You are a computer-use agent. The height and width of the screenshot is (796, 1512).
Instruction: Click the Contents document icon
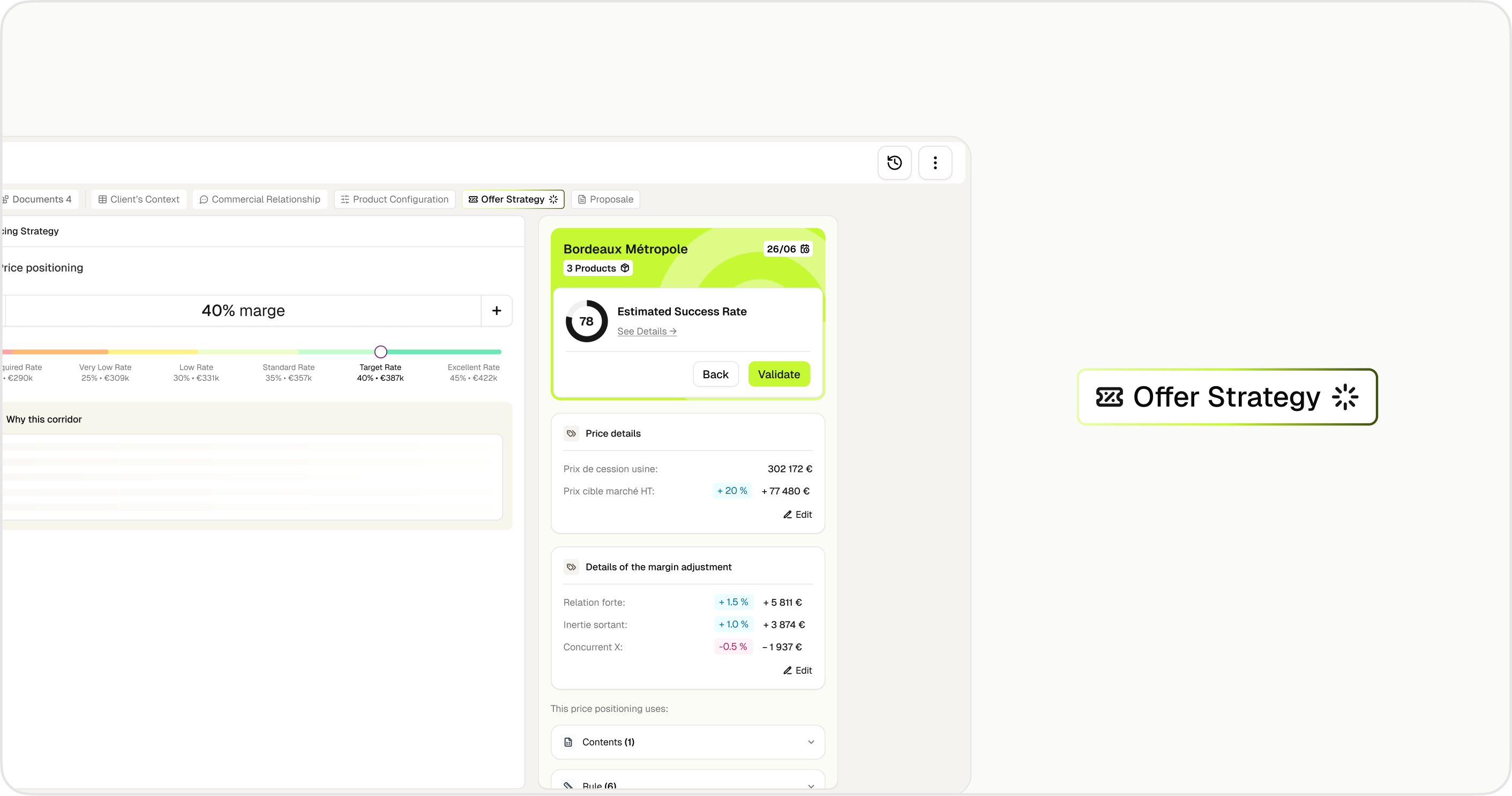568,742
